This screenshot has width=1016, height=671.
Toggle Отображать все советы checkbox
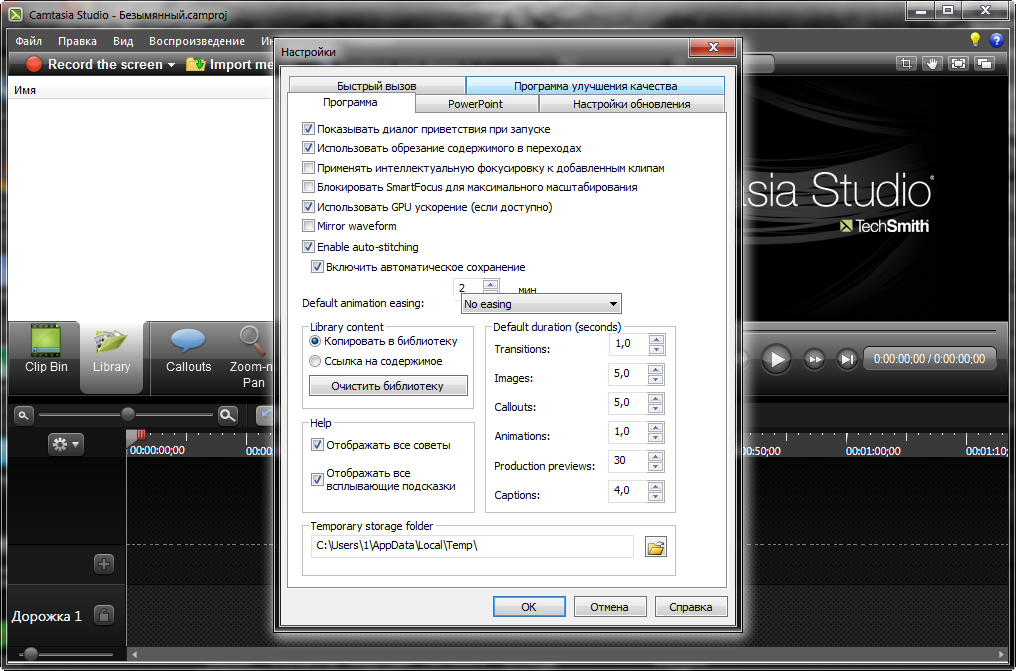tap(318, 445)
